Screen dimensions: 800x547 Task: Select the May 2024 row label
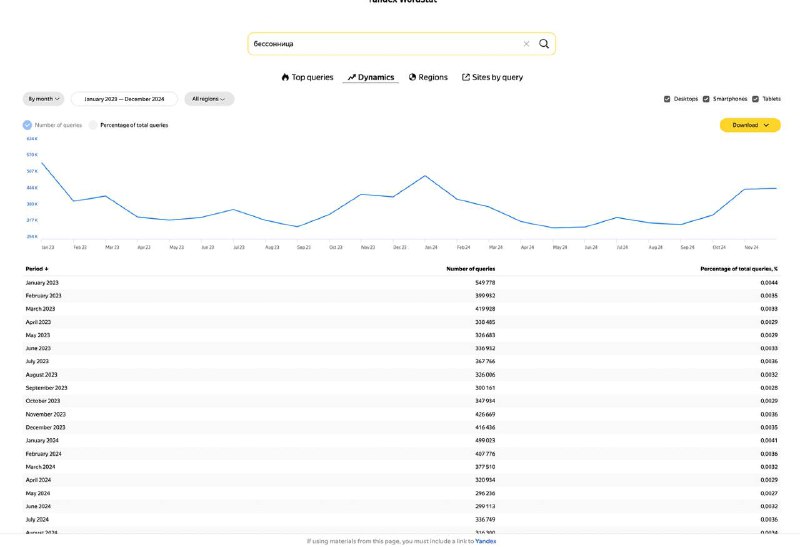[x=38, y=493]
